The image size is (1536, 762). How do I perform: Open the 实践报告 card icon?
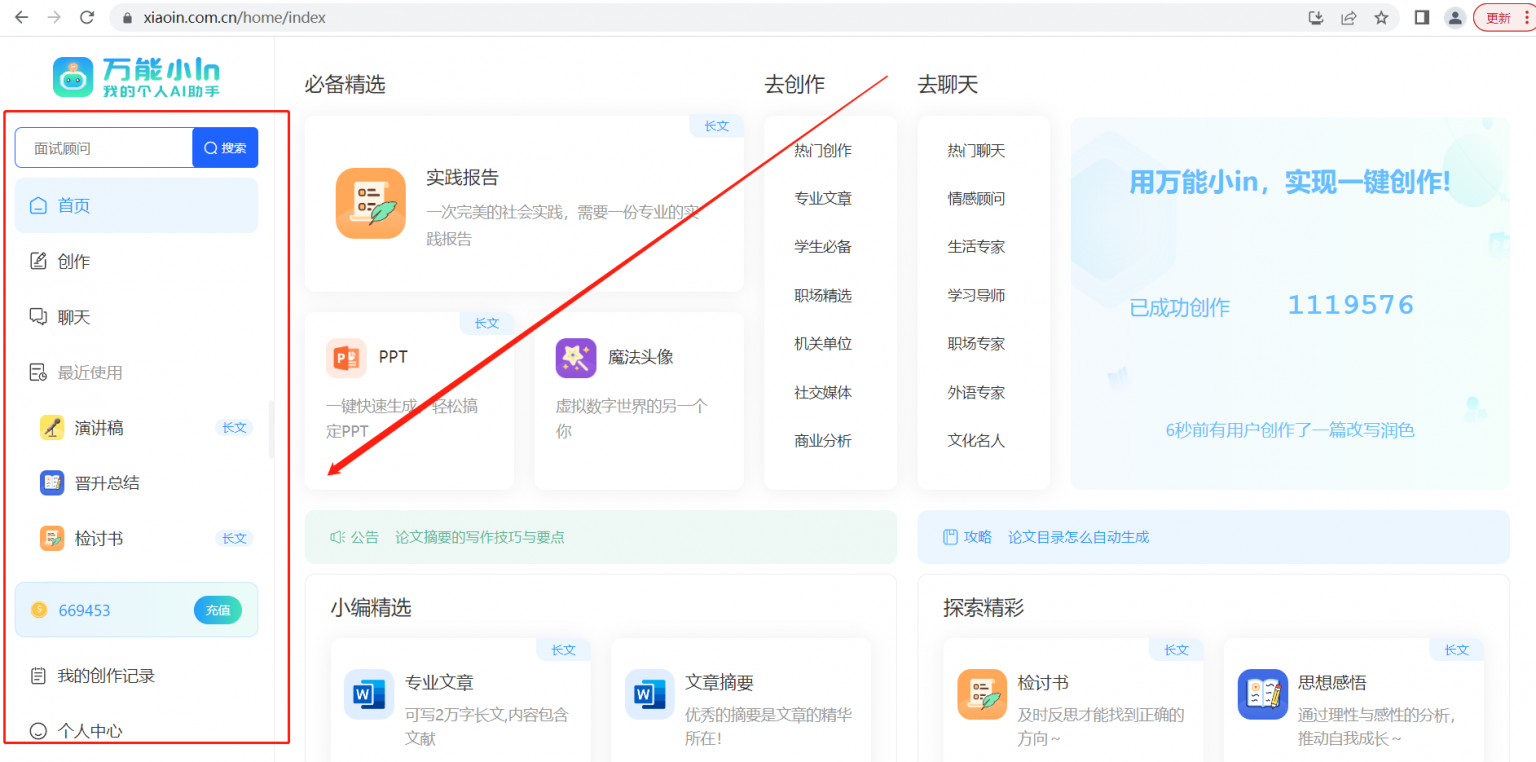[x=370, y=203]
